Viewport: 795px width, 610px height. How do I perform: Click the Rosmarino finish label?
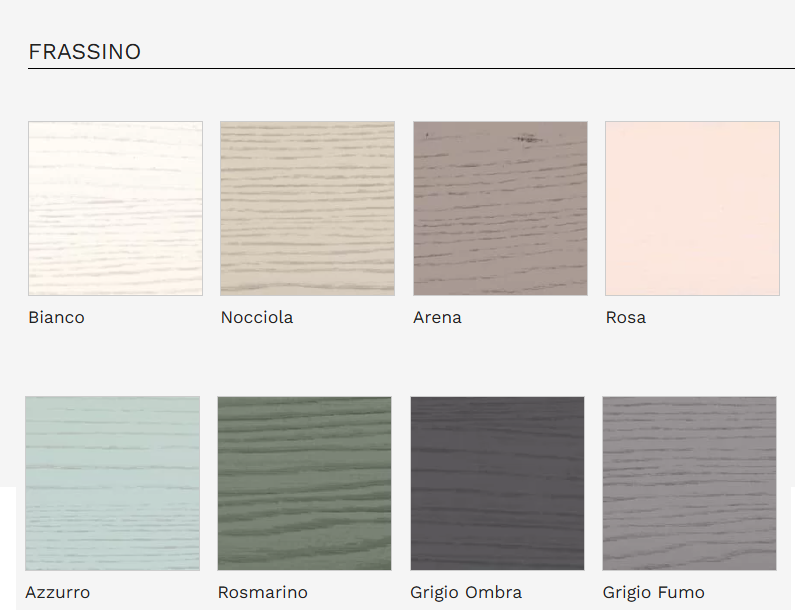pos(263,592)
